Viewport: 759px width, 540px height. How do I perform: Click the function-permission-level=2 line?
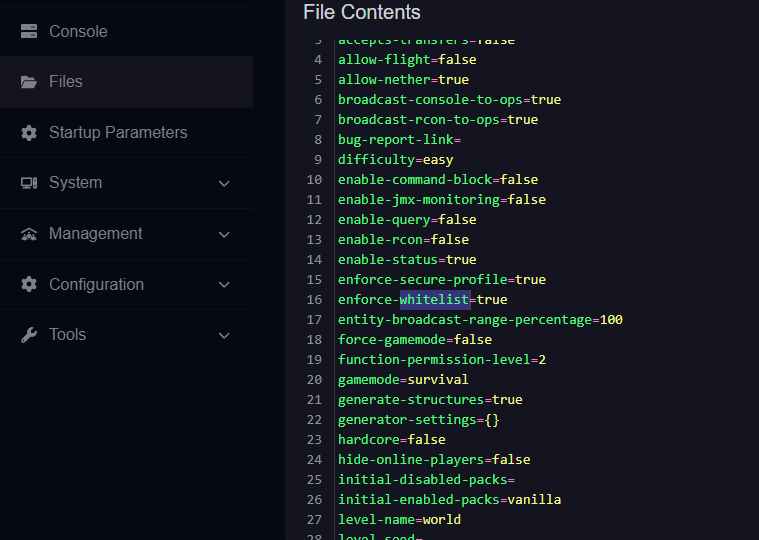pos(441,360)
